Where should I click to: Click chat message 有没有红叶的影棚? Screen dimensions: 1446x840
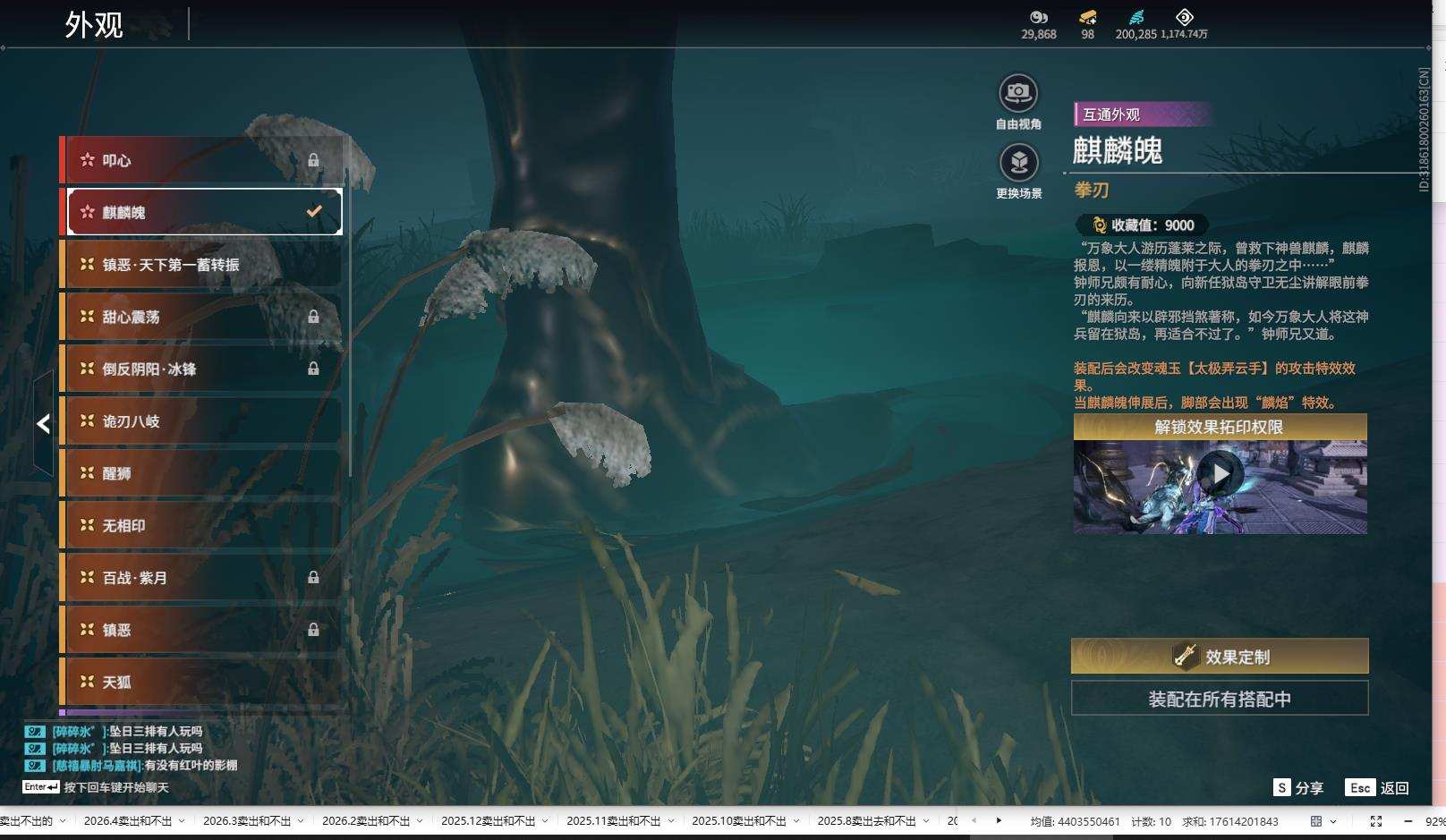191,766
